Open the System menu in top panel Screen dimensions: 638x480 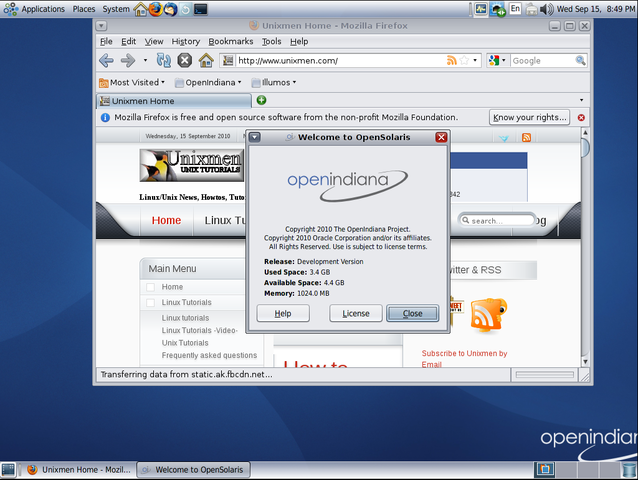pos(116,9)
